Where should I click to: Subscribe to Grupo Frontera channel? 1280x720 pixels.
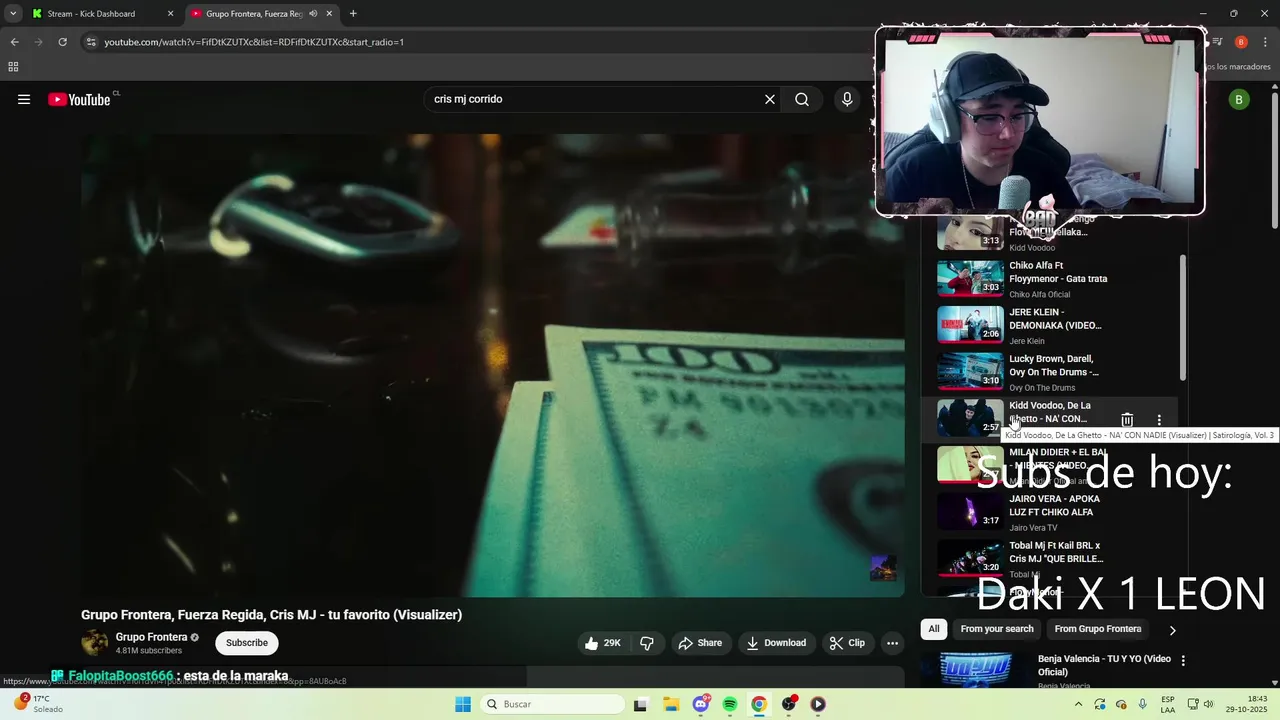(x=247, y=643)
